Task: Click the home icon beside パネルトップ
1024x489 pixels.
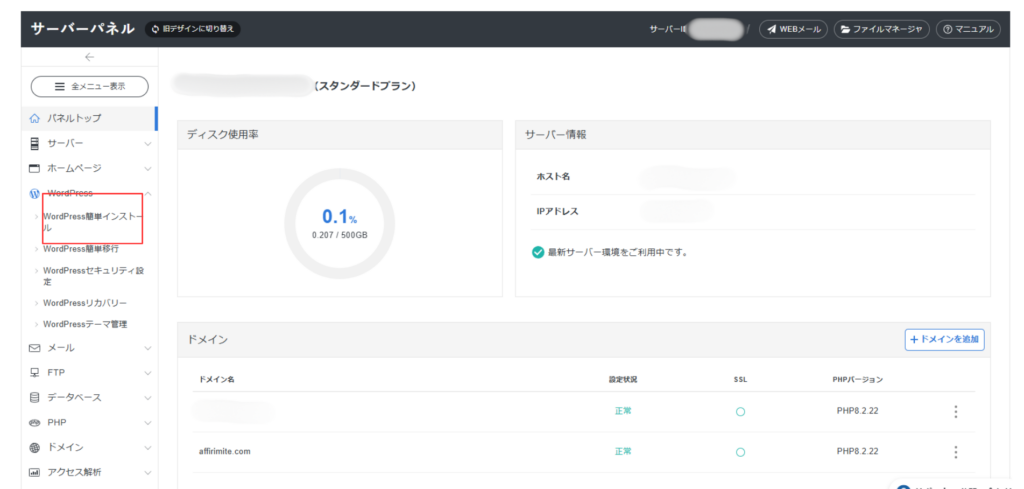Action: (x=35, y=119)
